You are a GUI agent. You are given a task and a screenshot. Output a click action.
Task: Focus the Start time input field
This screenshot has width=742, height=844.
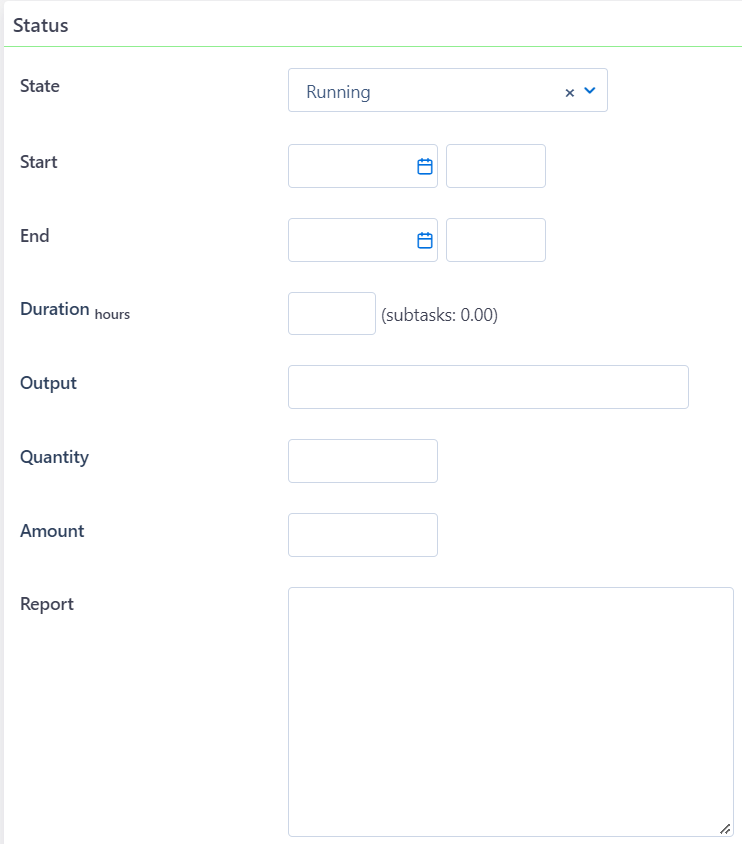click(x=495, y=165)
